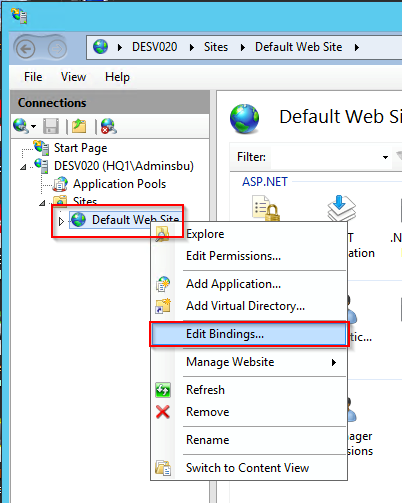The image size is (402, 503).
Task: Click the Forward navigation arrow button
Action: tap(57, 49)
